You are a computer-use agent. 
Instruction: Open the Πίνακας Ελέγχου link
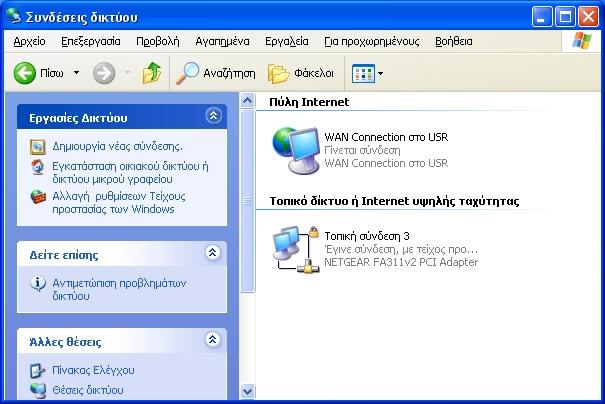click(x=93, y=370)
